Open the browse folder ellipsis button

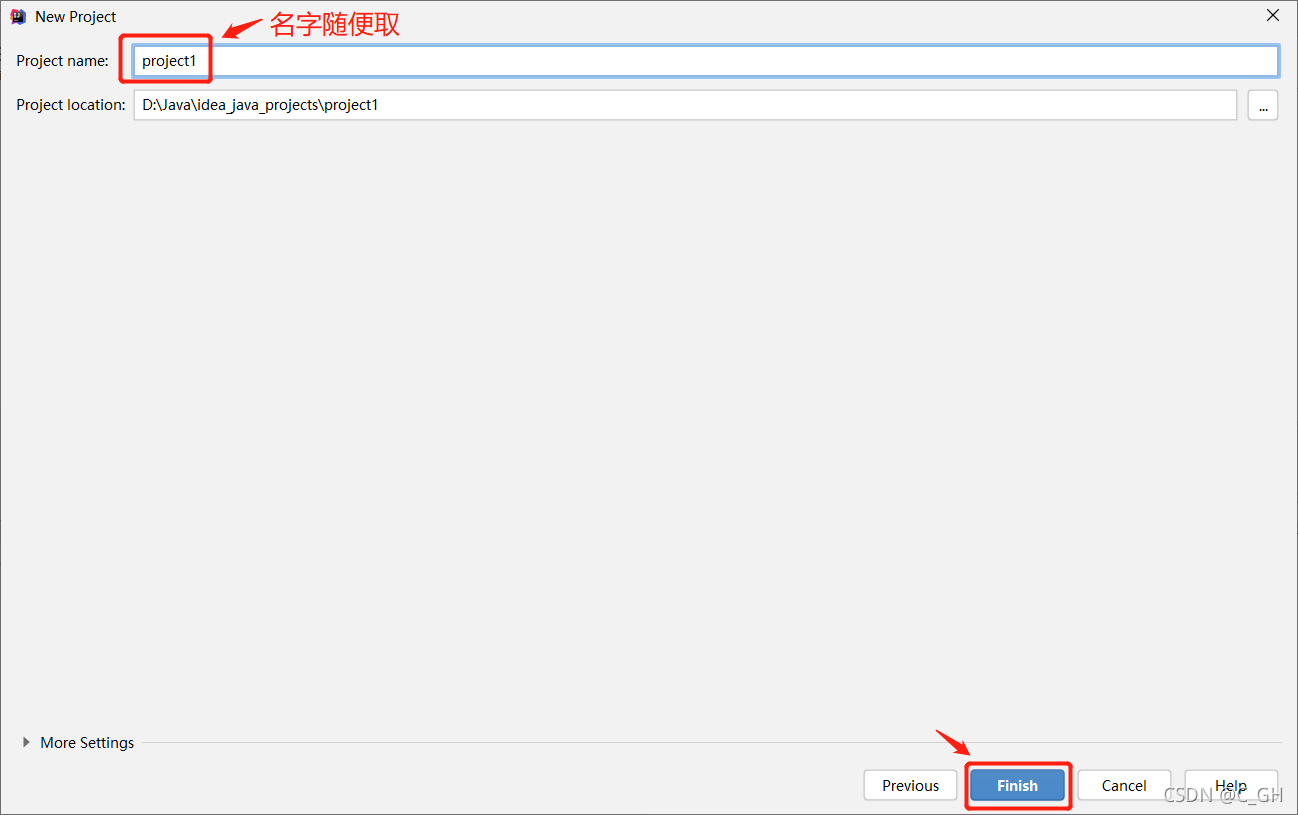[x=1263, y=105]
